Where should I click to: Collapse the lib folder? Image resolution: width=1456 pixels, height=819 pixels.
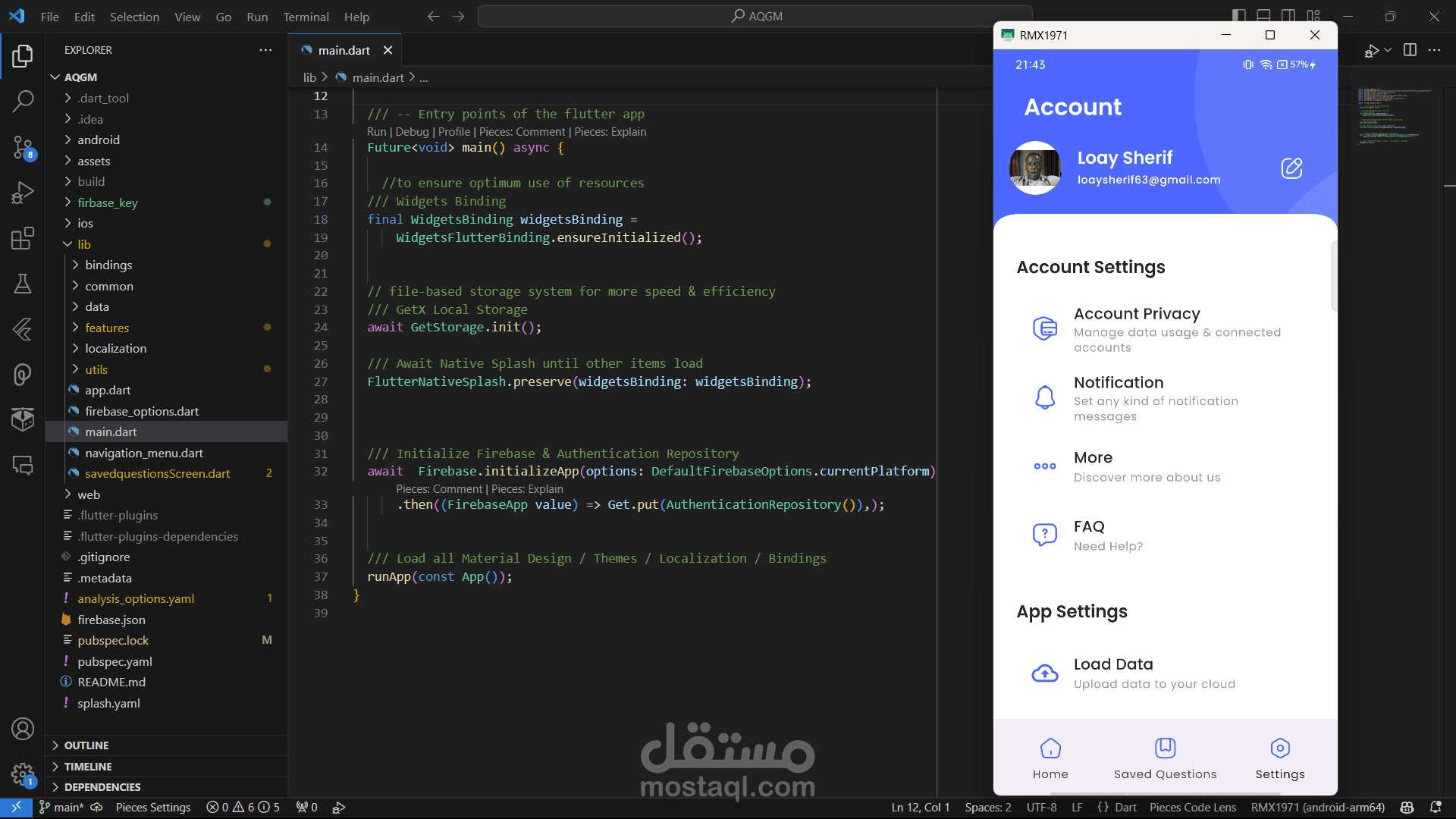click(x=83, y=244)
